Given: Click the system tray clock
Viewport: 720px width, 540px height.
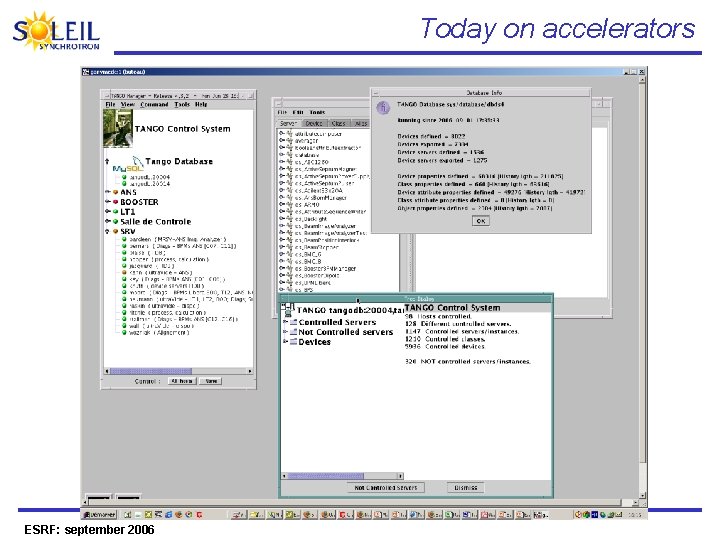Looking at the screenshot, I should click(635, 515).
